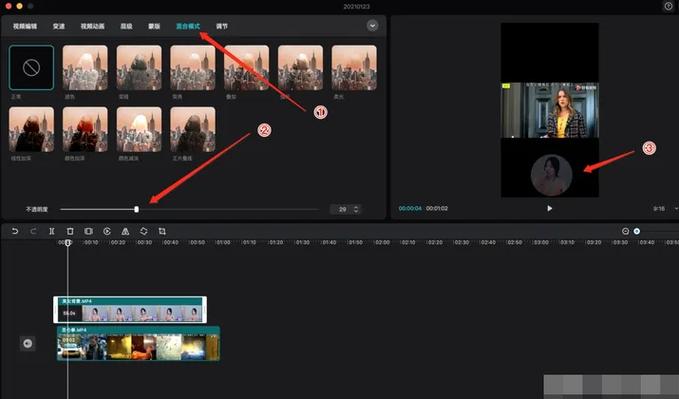Toggle the main track mute button
The height and width of the screenshot is (399, 679).
click(28, 344)
